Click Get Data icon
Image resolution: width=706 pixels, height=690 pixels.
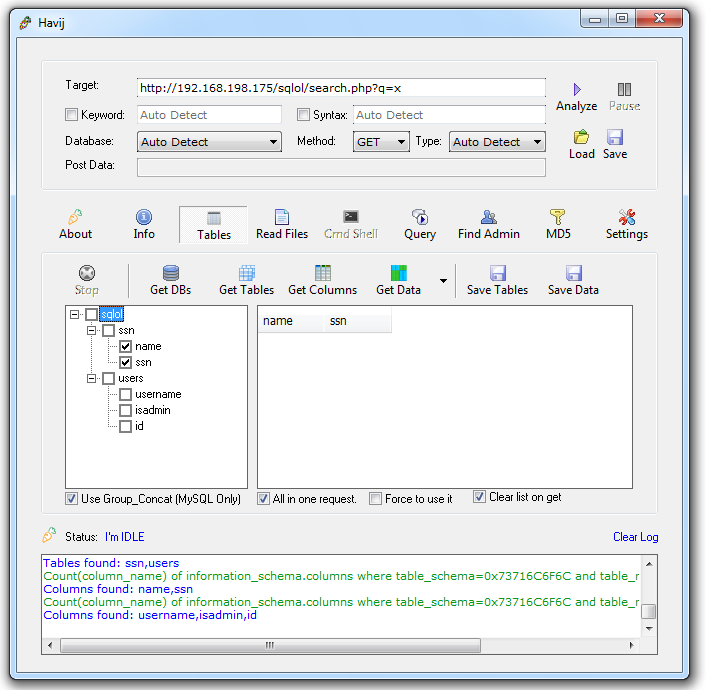[398, 273]
